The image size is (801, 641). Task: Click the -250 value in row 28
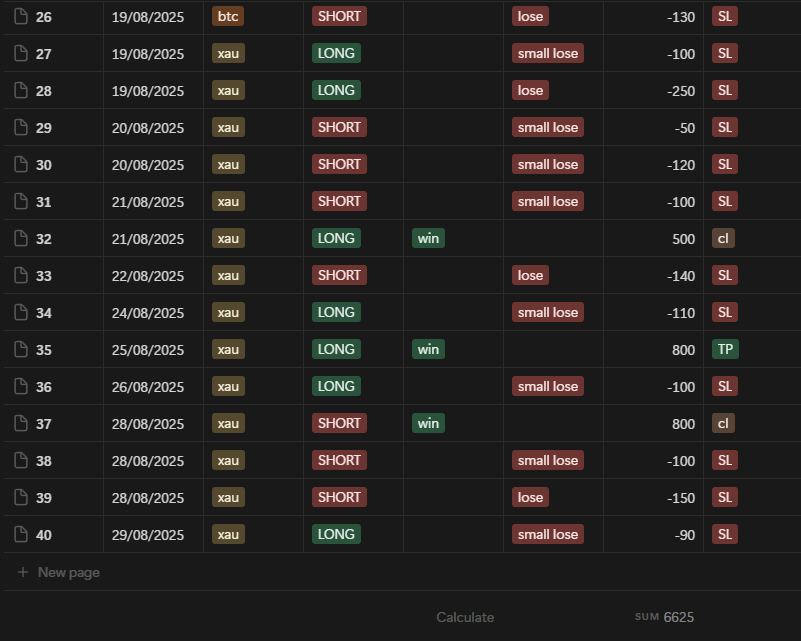coord(680,91)
